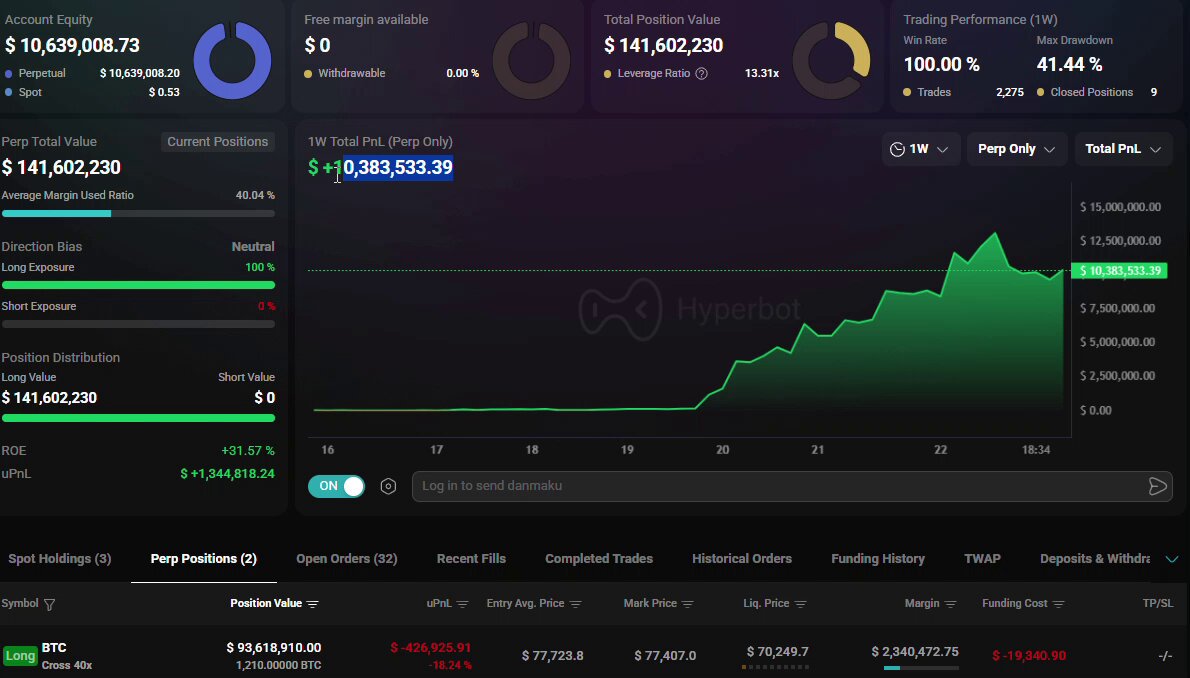Switch to the Spot Holdings (3) tab
The image size is (1190, 678).
tap(60, 559)
